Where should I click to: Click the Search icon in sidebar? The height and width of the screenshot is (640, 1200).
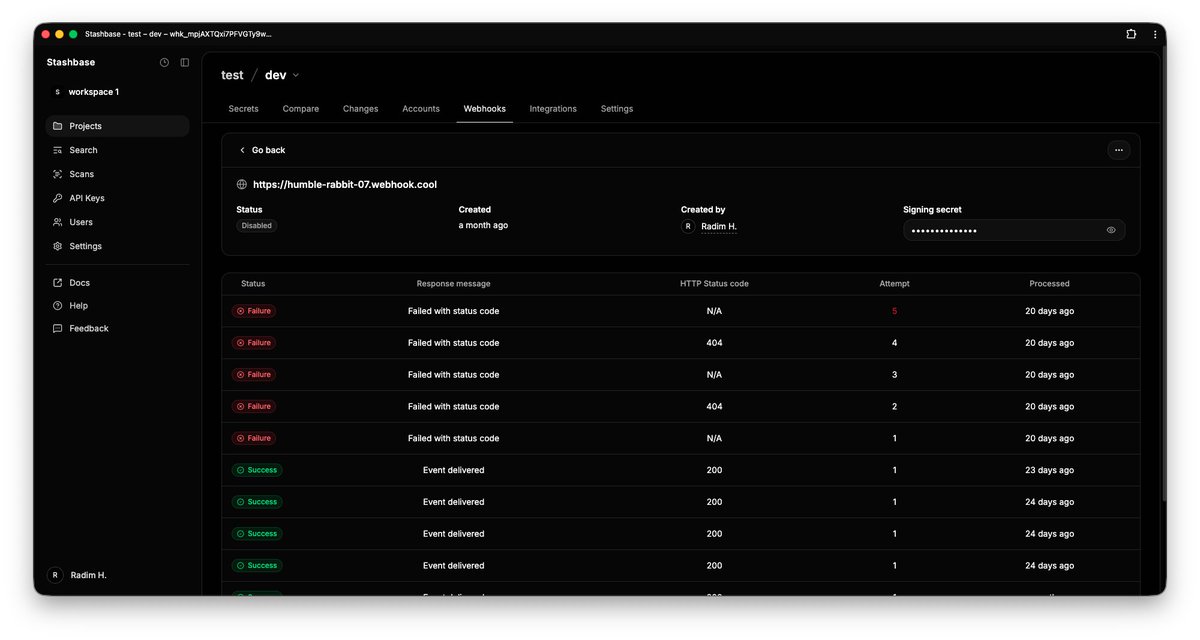tap(58, 150)
